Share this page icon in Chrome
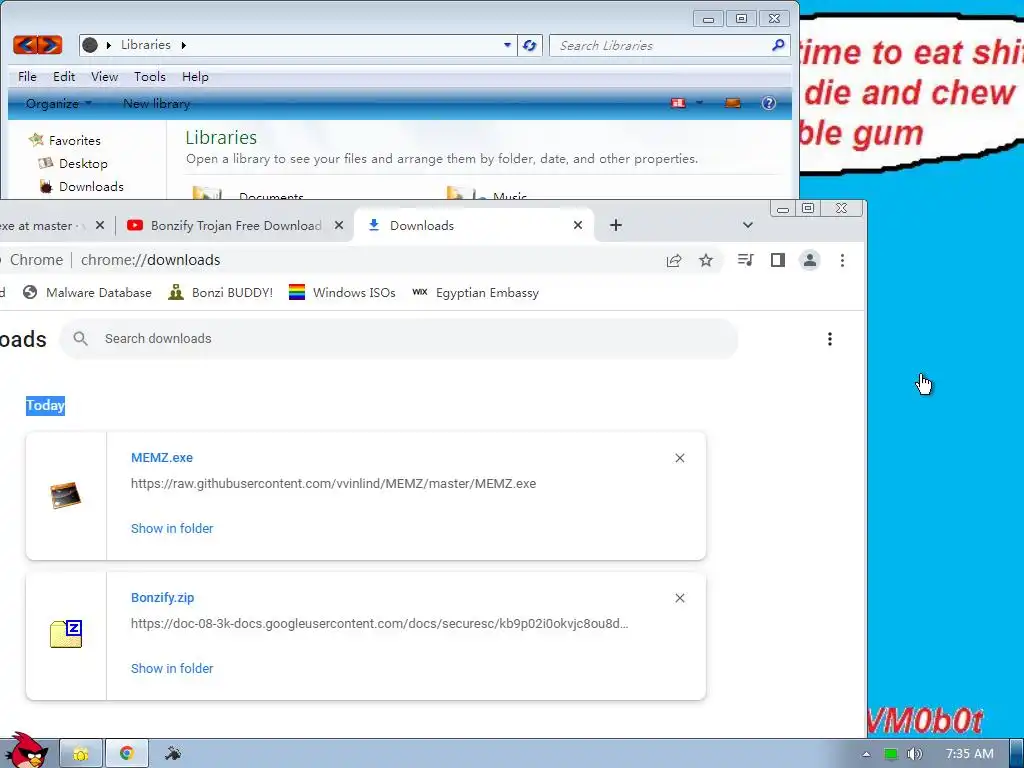1024x768 pixels. (x=673, y=261)
